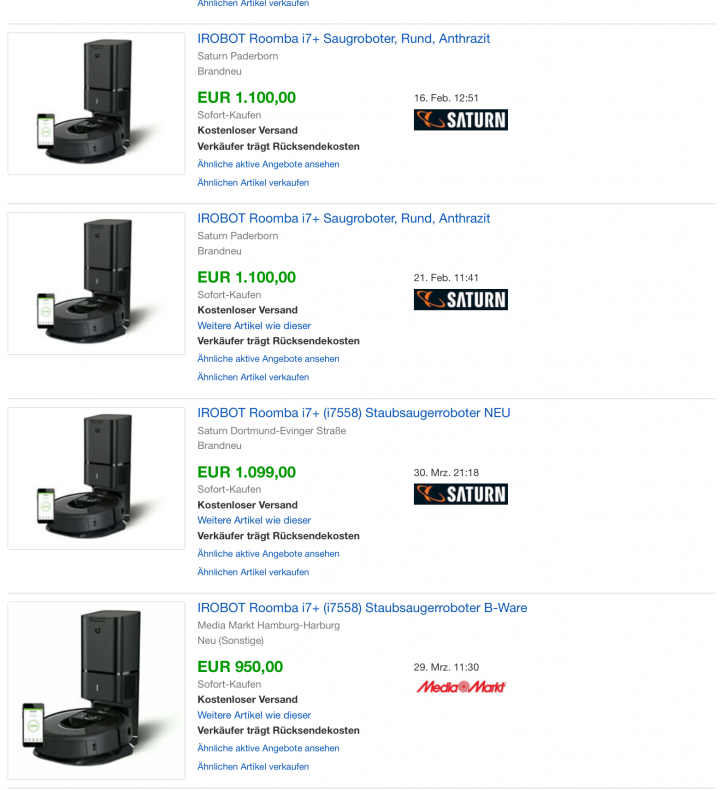Image resolution: width=720 pixels, height=790 pixels.
Task: Open the Roomba i7558 NEU product image
Action: [96, 478]
